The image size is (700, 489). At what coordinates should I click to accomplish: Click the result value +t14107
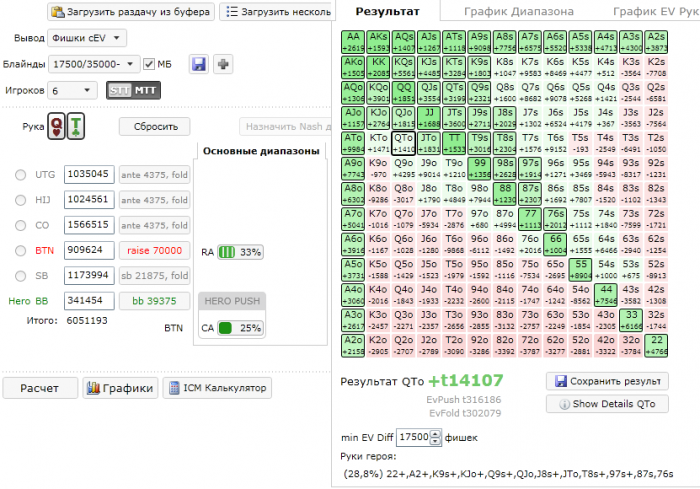pos(466,380)
